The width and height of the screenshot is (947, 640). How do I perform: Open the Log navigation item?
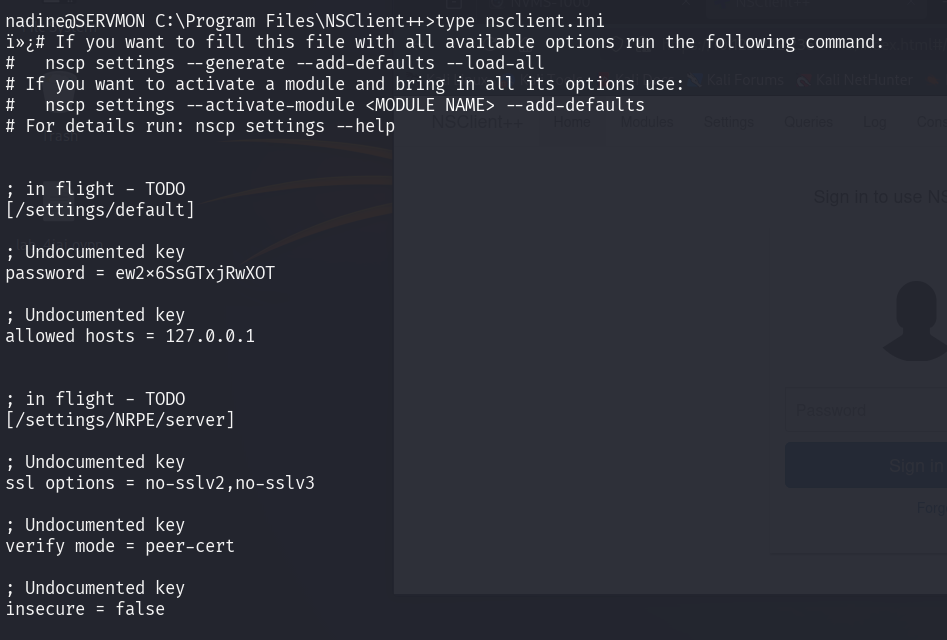[874, 122]
